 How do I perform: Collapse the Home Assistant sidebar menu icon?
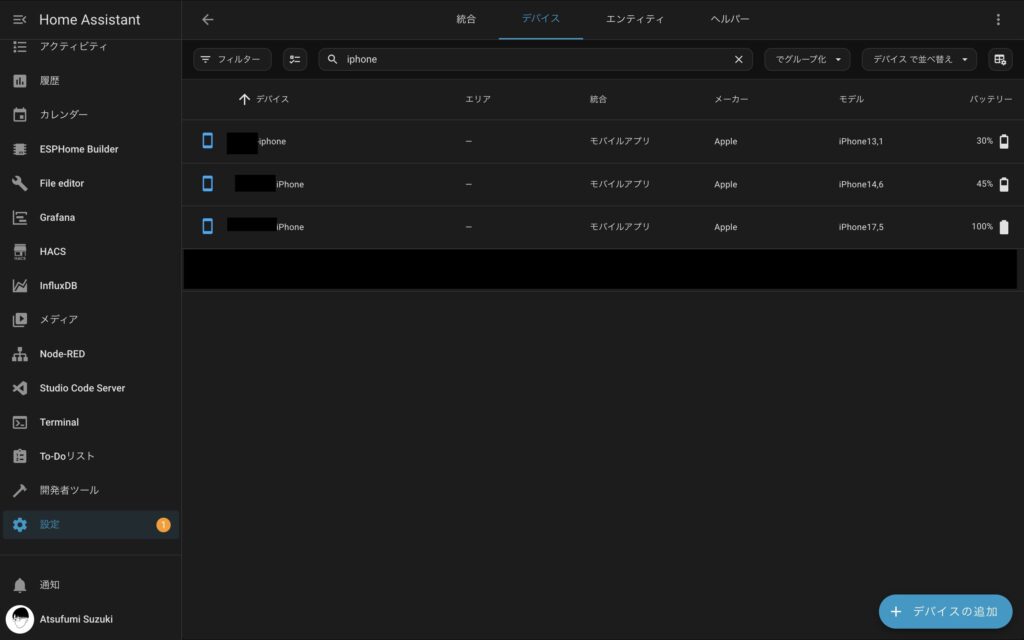click(x=20, y=20)
